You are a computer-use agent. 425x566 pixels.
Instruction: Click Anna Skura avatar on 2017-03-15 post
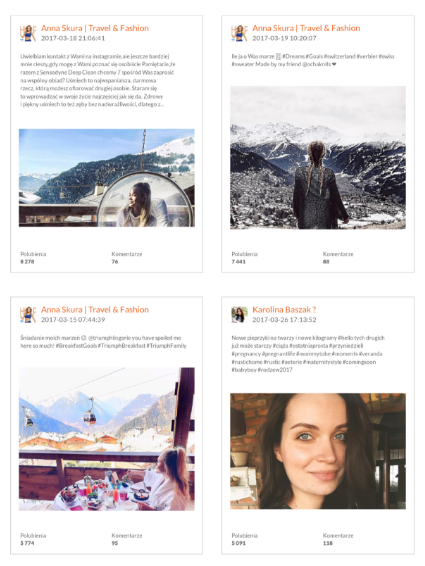28,314
